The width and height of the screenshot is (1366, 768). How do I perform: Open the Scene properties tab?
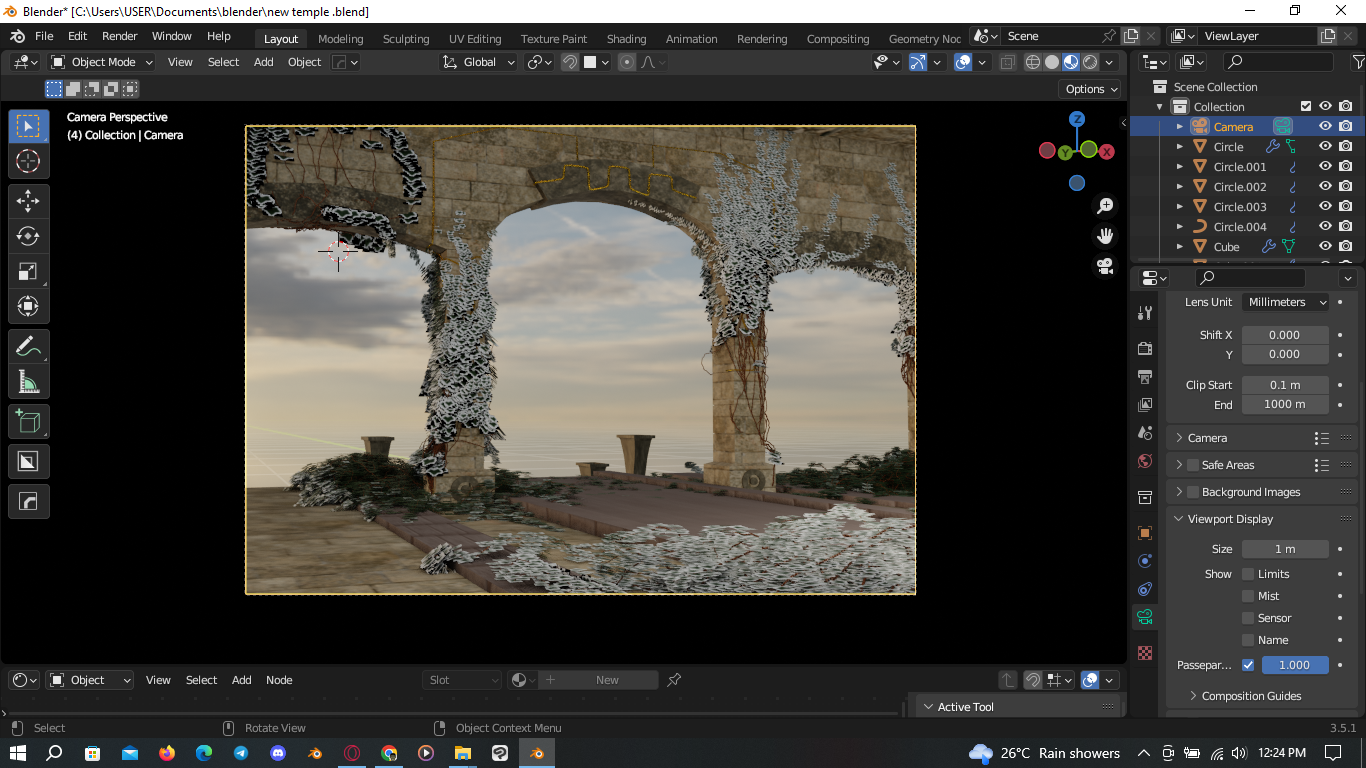tap(1145, 432)
